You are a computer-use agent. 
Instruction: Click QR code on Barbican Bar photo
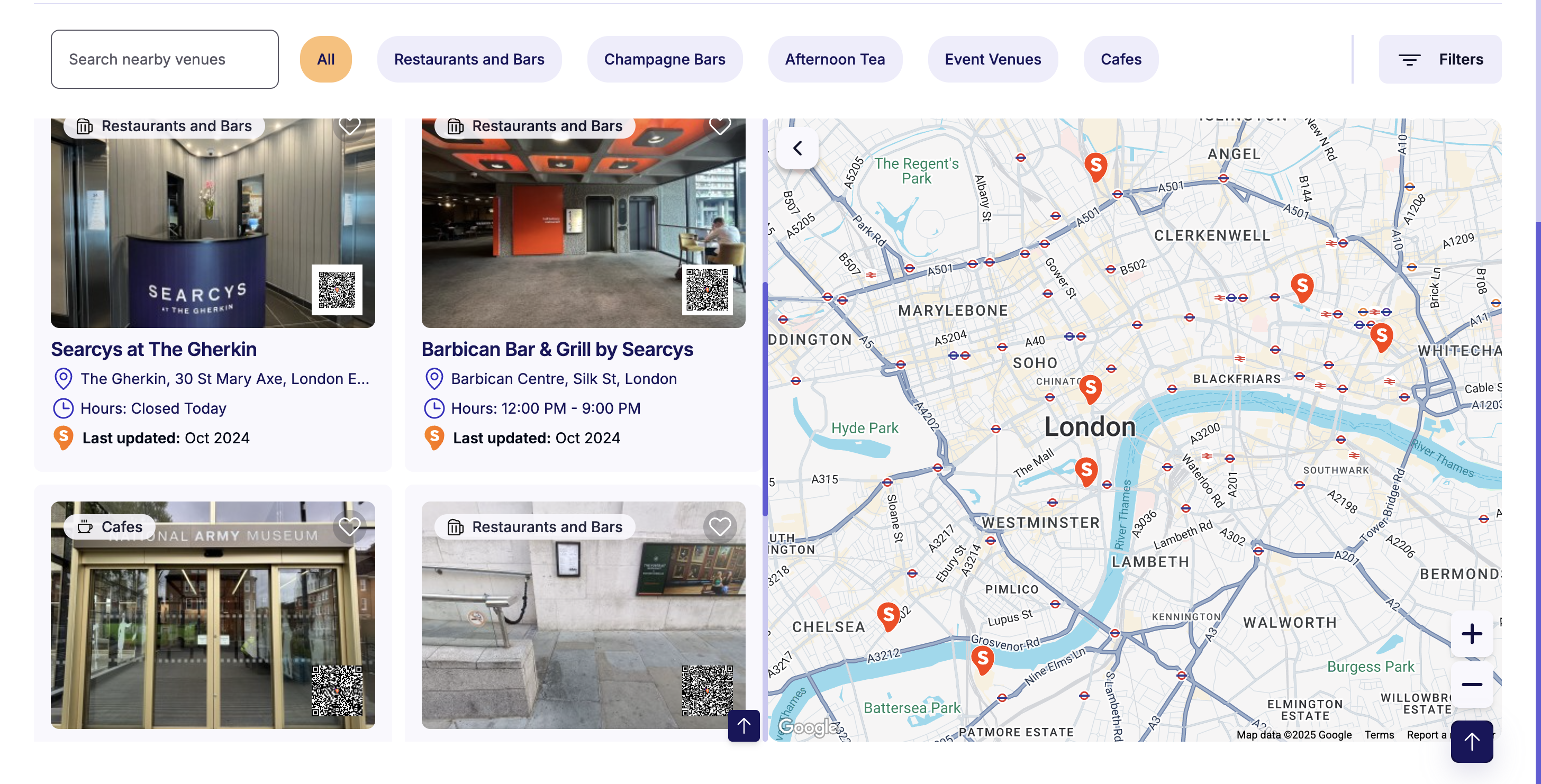coord(707,289)
